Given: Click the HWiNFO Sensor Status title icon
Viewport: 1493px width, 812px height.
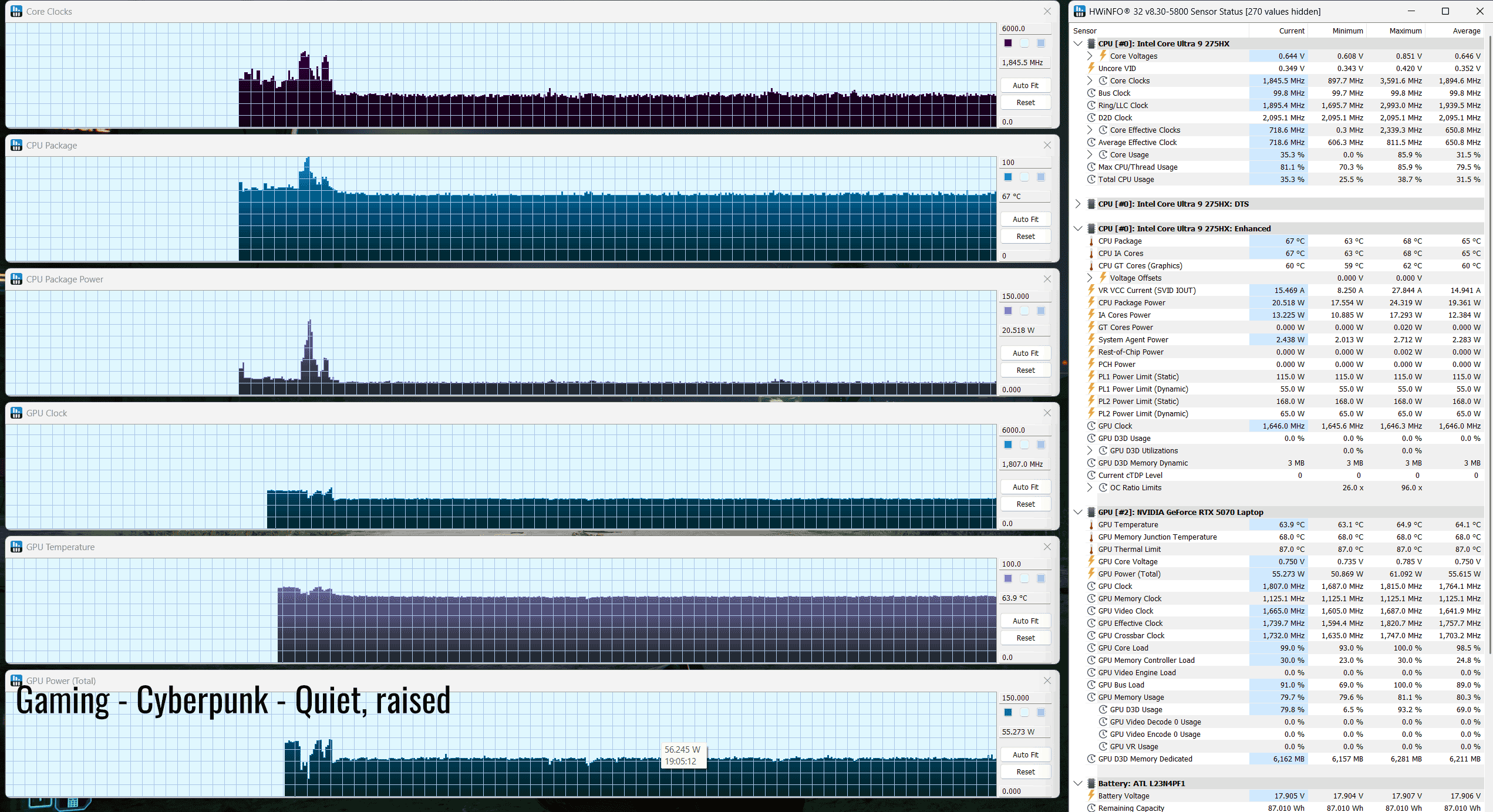Looking at the screenshot, I should (1079, 11).
